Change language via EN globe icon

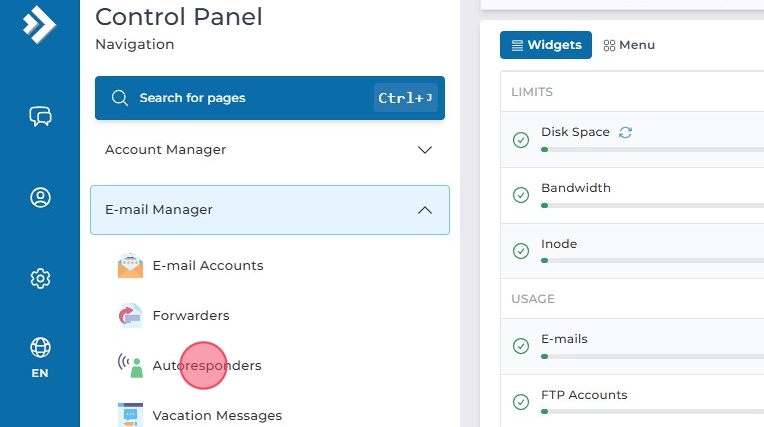pyautogui.click(x=40, y=357)
